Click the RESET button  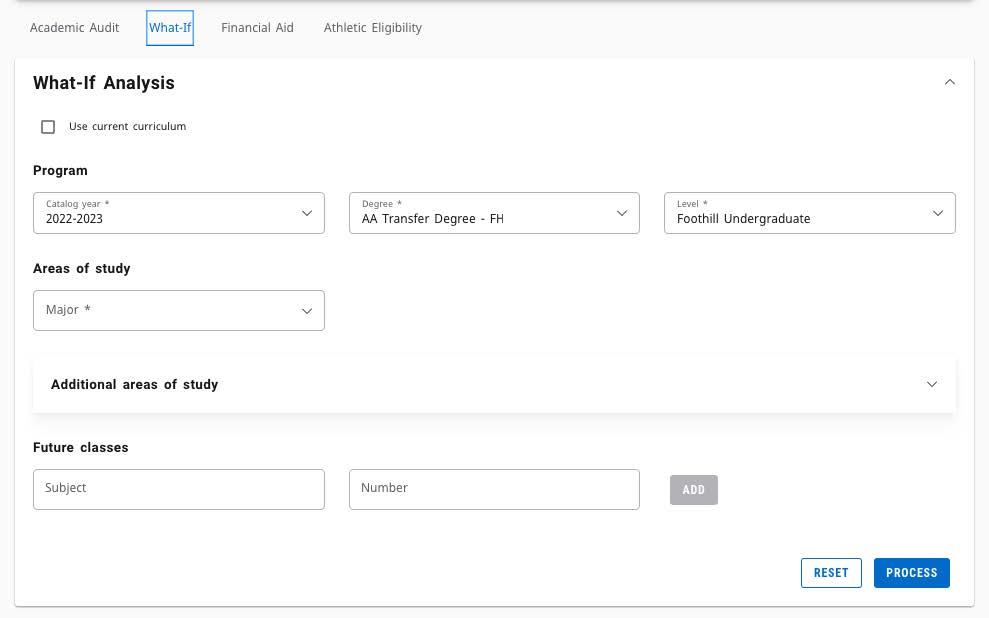tap(831, 573)
